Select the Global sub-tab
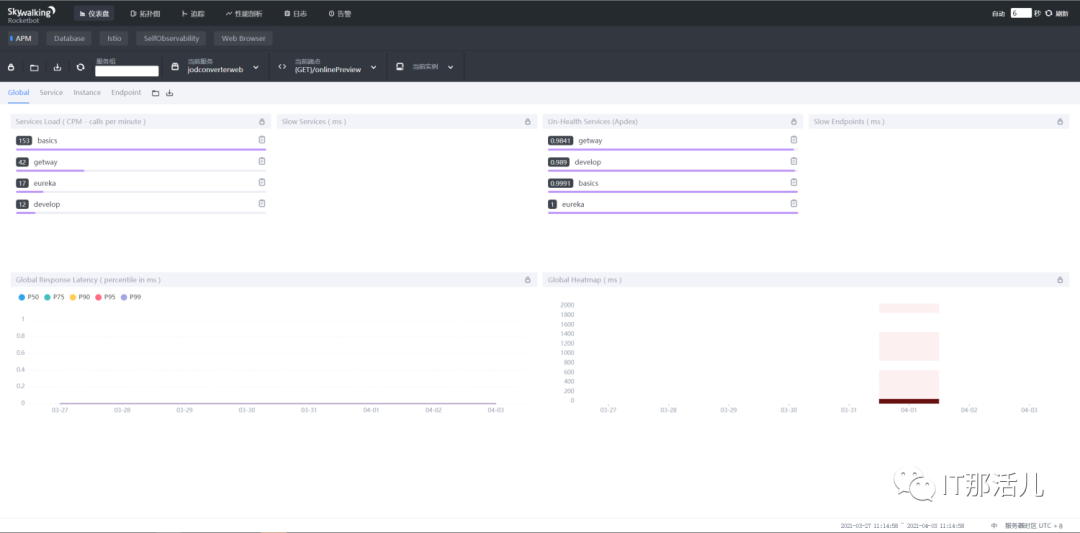Image resolution: width=1080 pixels, height=533 pixels. pyautogui.click(x=19, y=92)
